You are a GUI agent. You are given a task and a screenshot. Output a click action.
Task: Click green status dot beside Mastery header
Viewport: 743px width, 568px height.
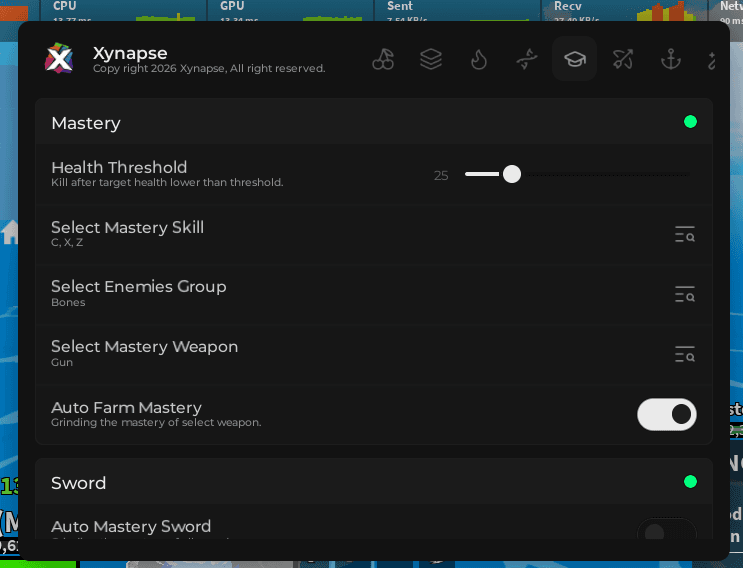click(690, 122)
